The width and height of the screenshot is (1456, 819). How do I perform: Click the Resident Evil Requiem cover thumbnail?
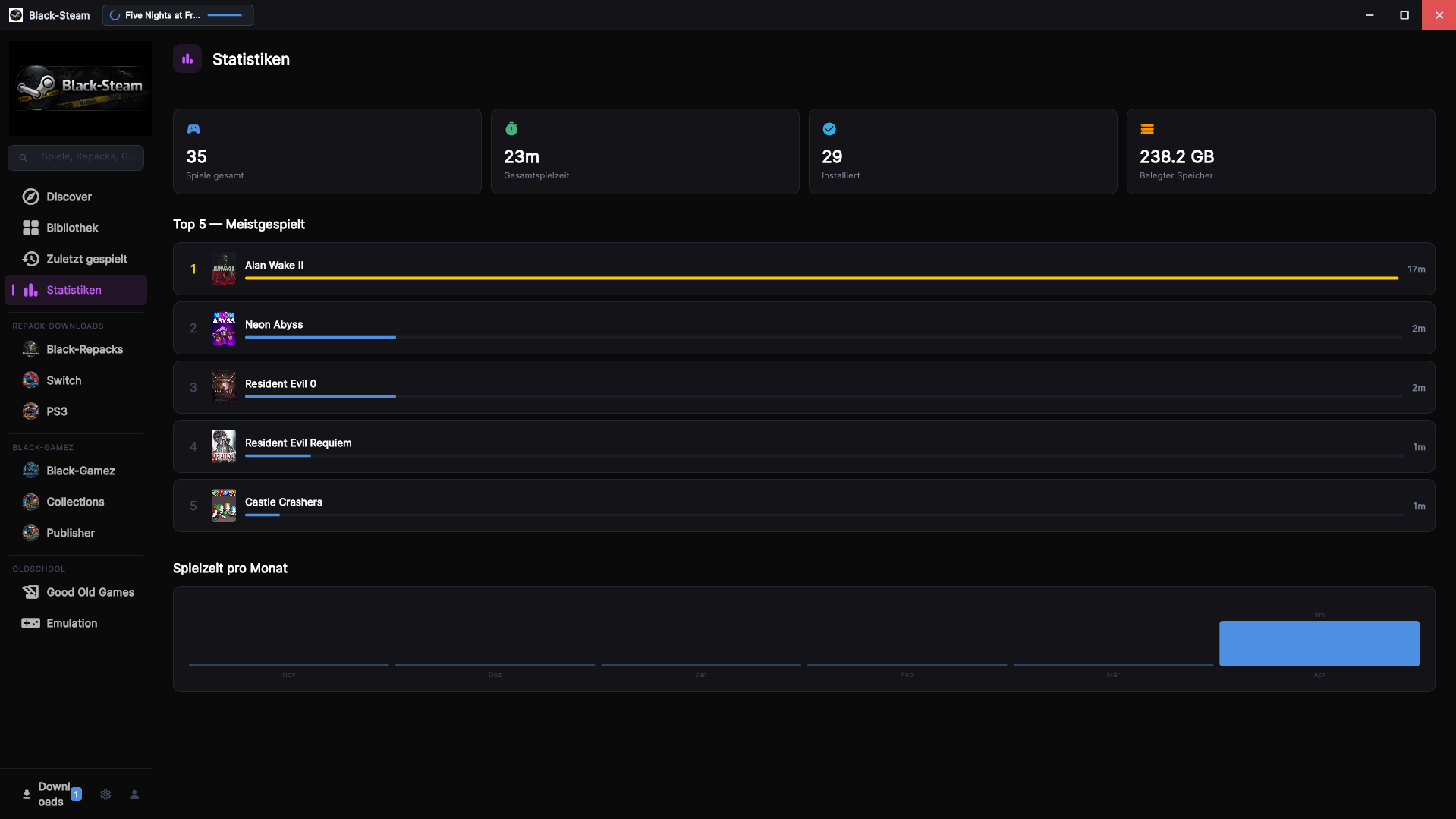click(224, 446)
